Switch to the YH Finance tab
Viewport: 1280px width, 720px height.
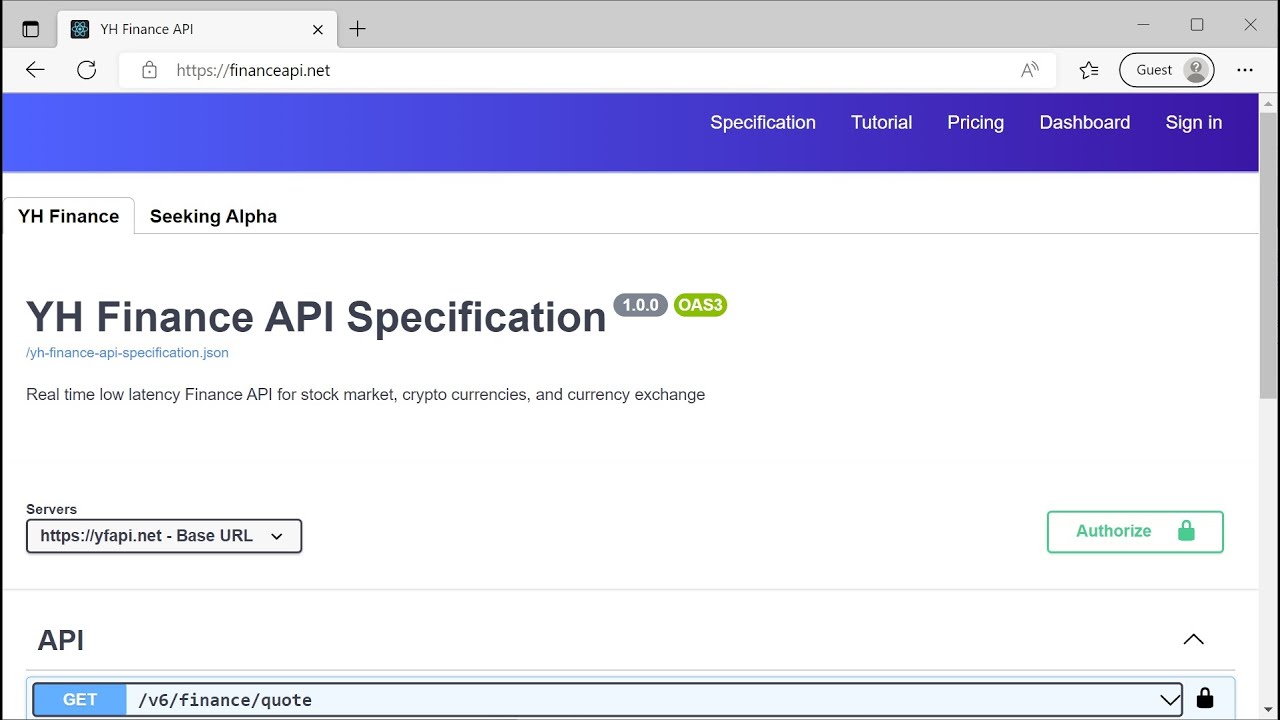click(x=68, y=216)
